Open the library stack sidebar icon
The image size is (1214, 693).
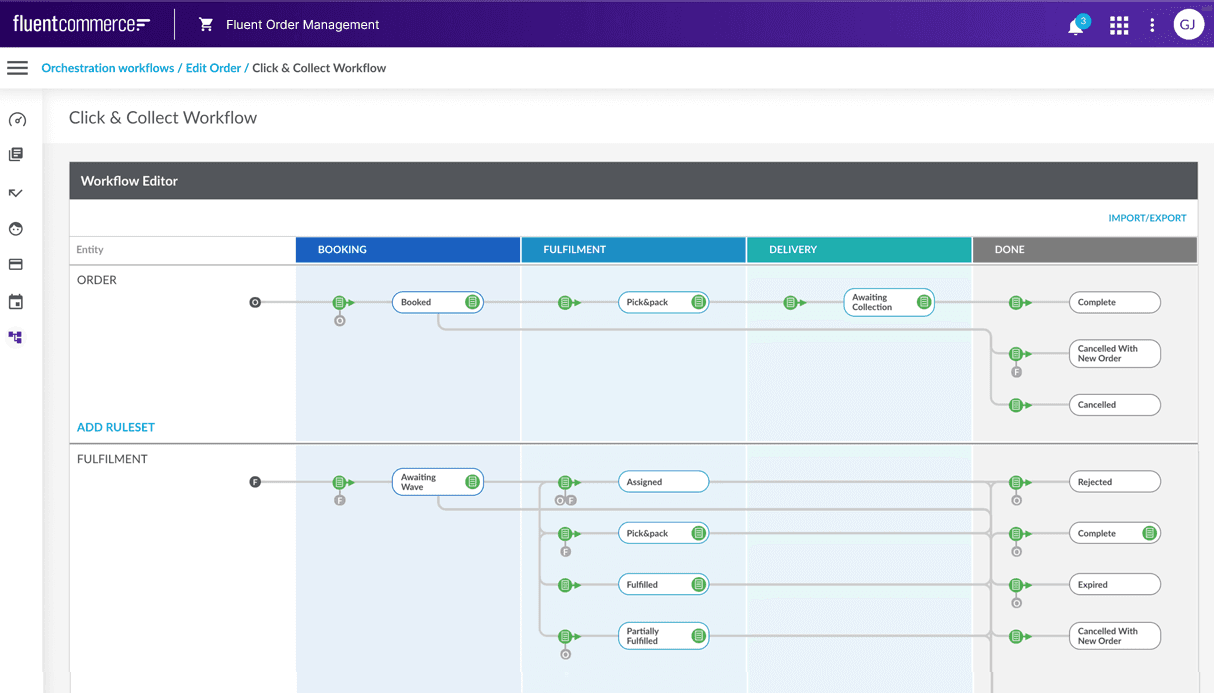point(16,155)
